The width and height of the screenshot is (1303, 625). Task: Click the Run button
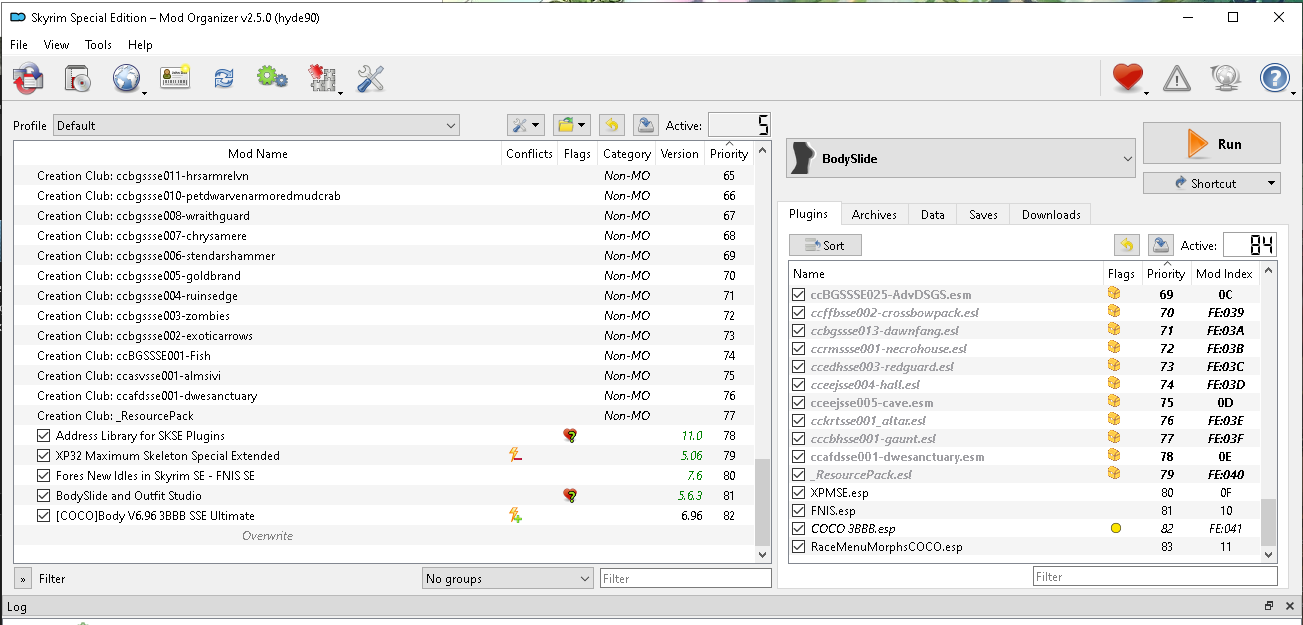click(1212, 143)
